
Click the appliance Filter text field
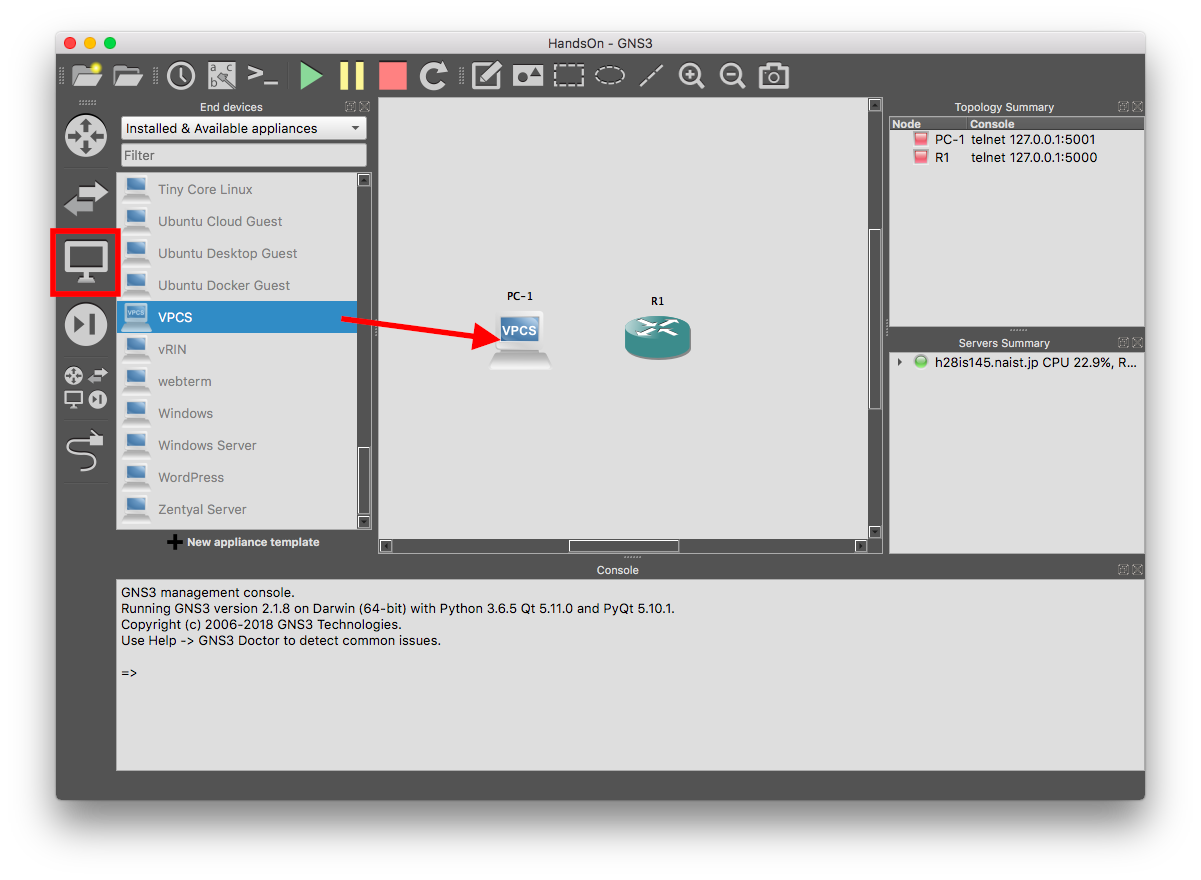(244, 155)
